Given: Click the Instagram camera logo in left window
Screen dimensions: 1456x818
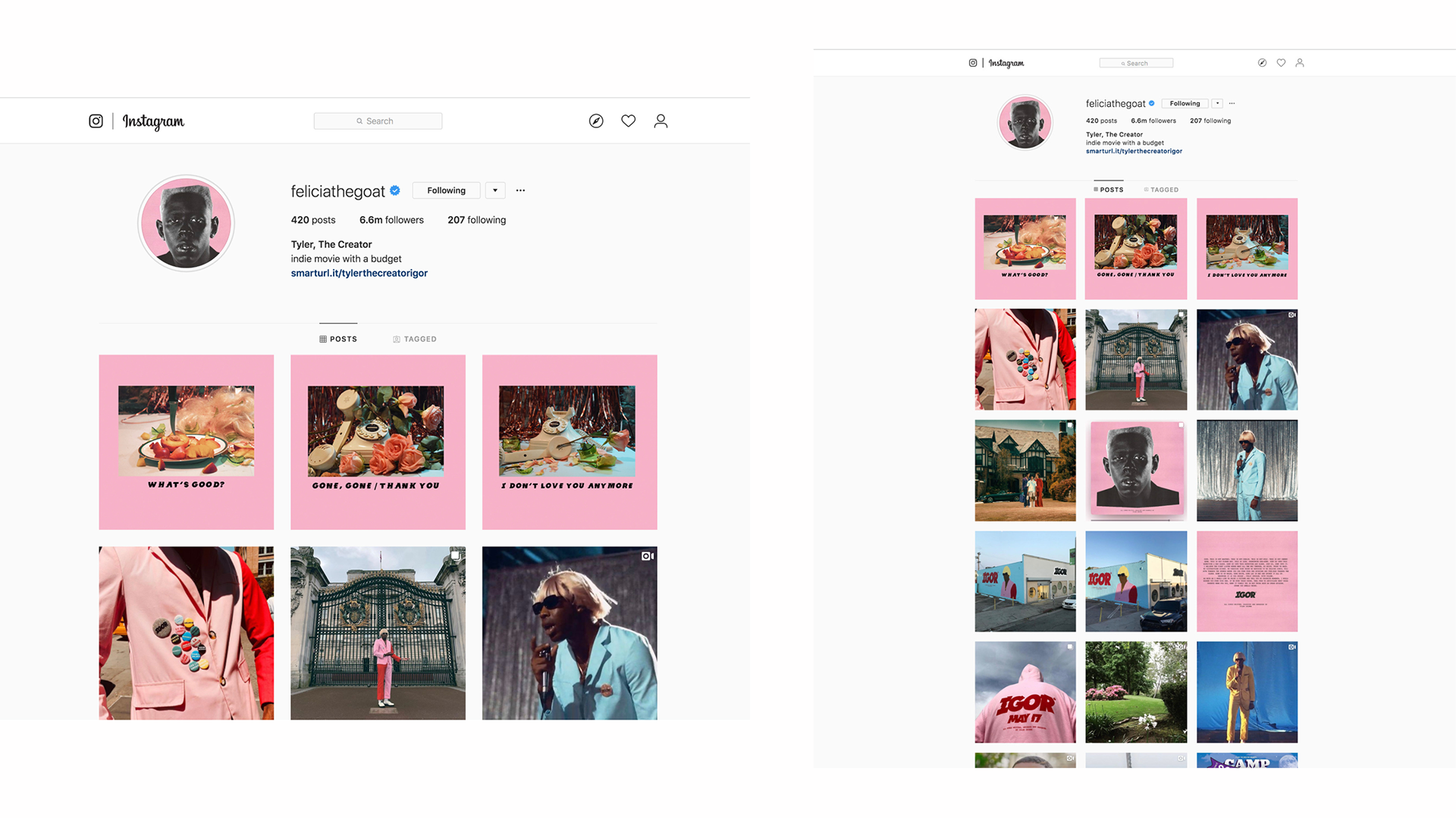Looking at the screenshot, I should tap(96, 121).
